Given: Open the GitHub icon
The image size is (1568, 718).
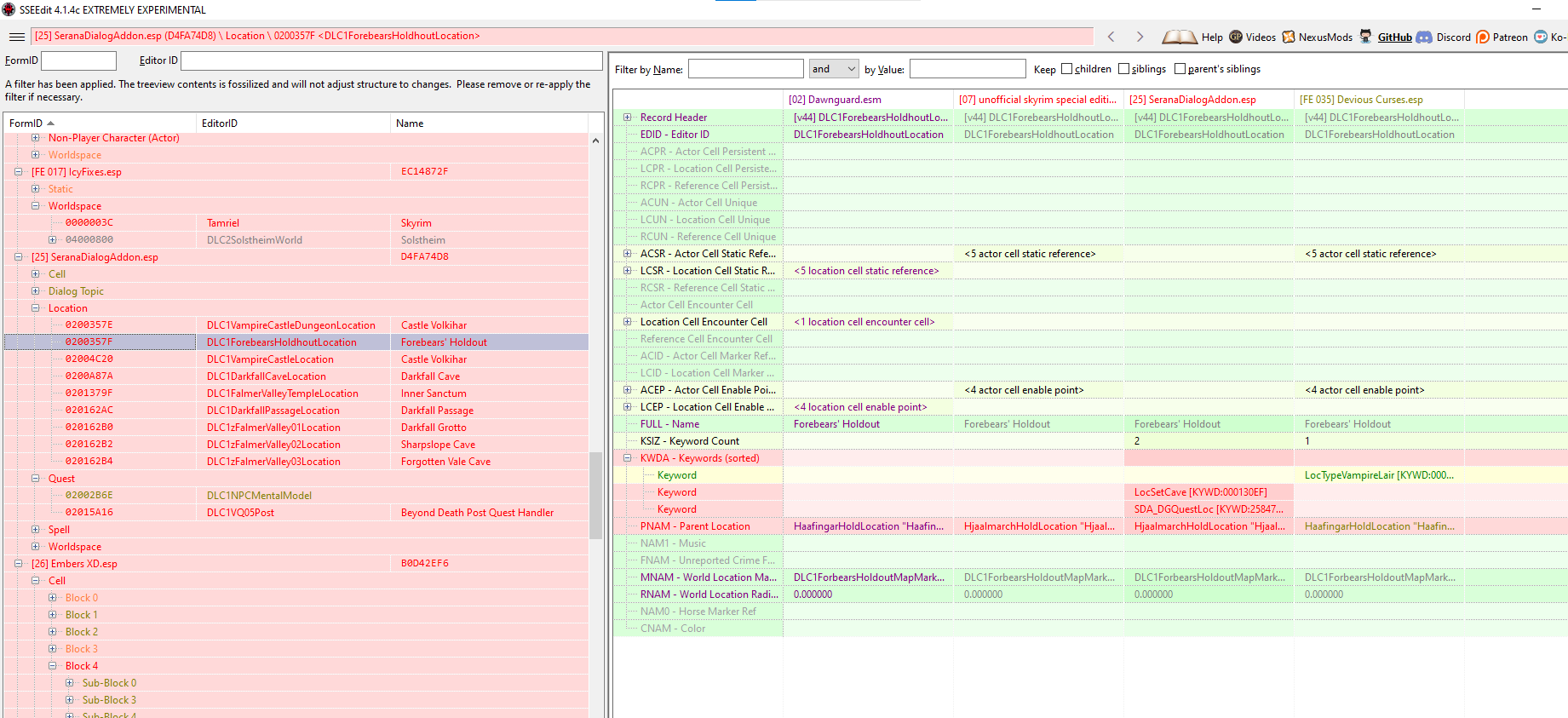Looking at the screenshot, I should click(x=1365, y=37).
